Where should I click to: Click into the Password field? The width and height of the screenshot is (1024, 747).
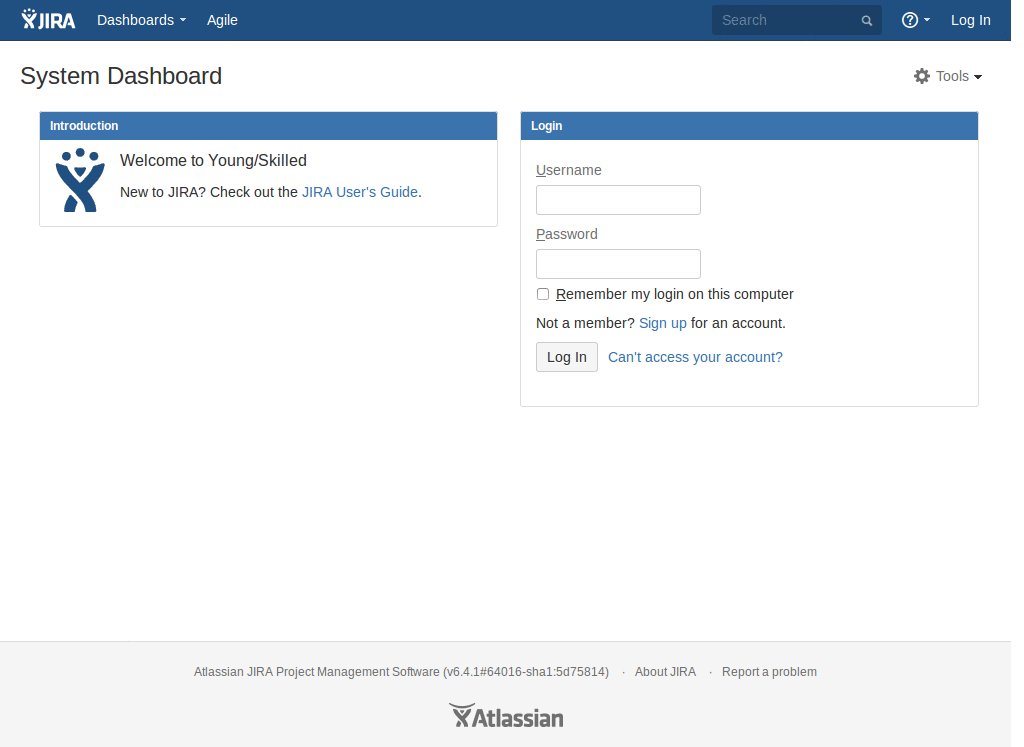[x=618, y=264]
